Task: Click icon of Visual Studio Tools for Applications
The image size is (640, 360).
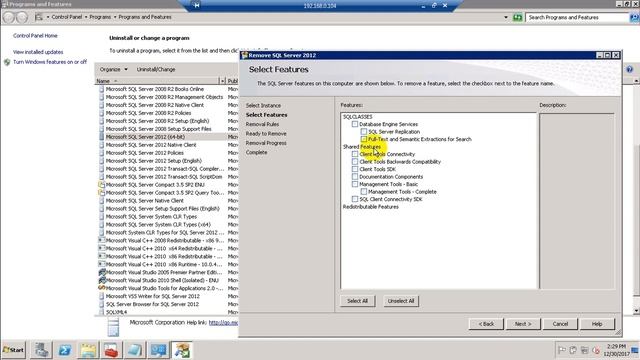Action: pos(102,288)
